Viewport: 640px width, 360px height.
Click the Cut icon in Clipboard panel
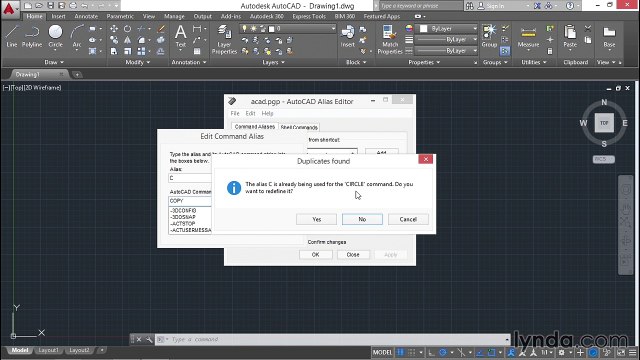click(588, 29)
